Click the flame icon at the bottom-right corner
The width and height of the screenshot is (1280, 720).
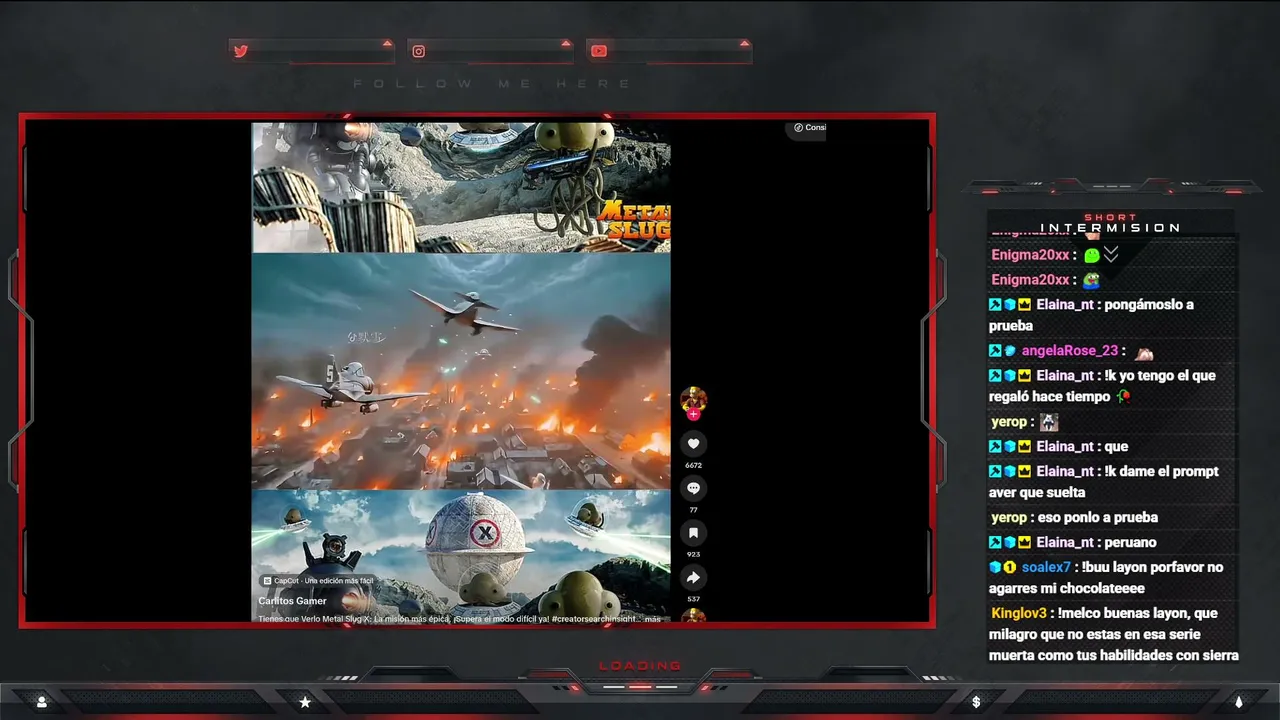[1238, 702]
